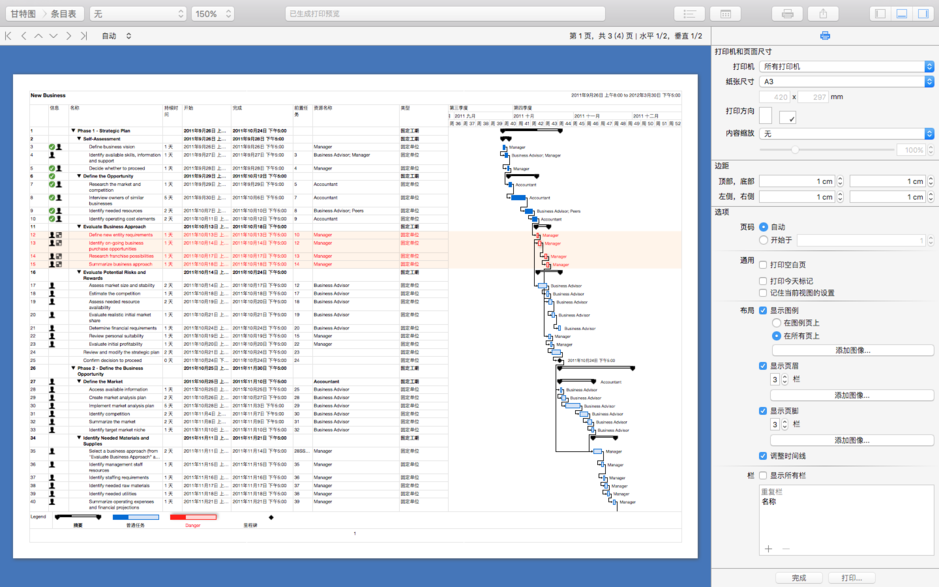
Task: Click the share/export icon in the toolbar
Action: pyautogui.click(x=824, y=13)
